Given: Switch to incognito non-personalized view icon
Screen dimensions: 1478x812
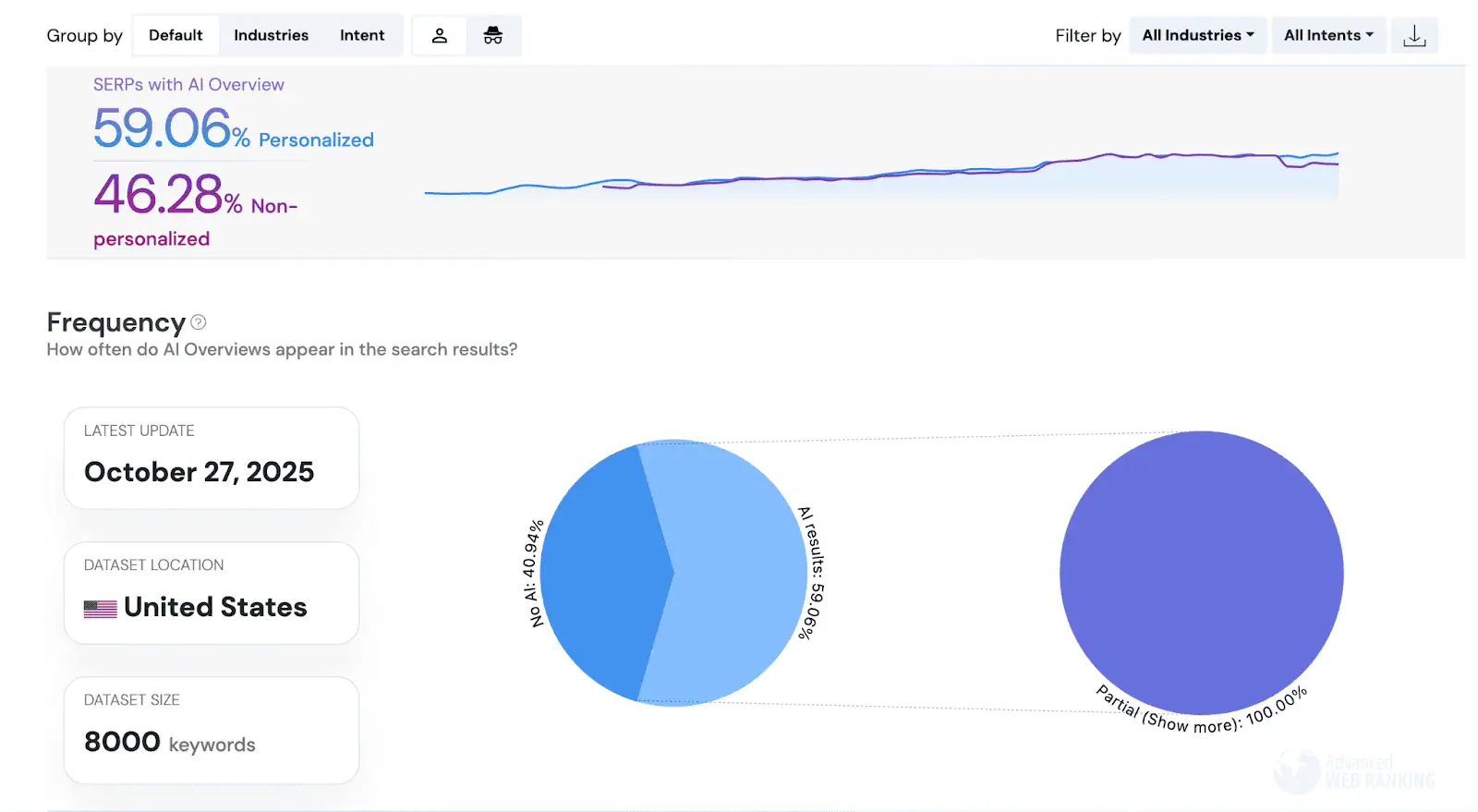Looking at the screenshot, I should 493,36.
